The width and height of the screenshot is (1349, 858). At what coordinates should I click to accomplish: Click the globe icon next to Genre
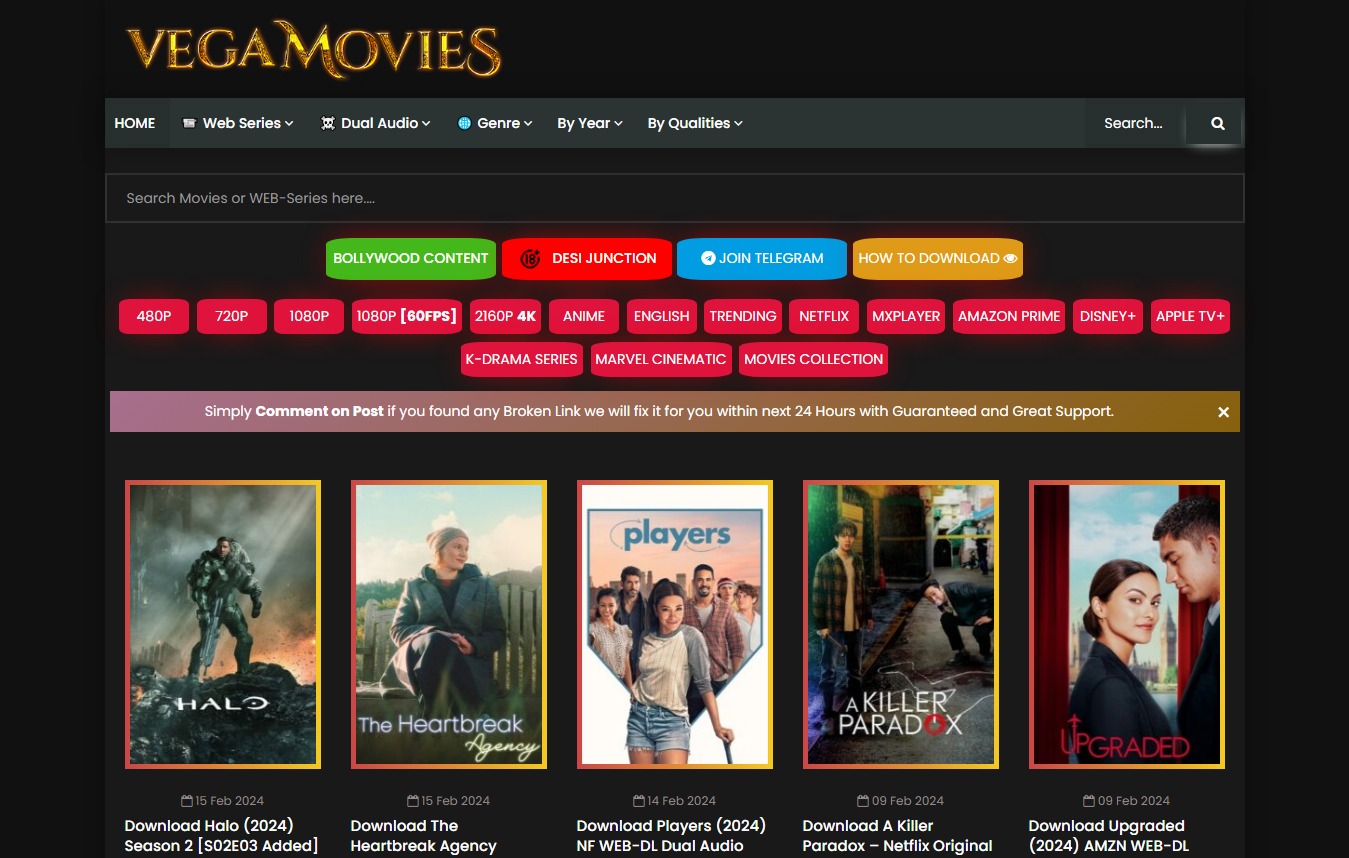click(x=464, y=123)
